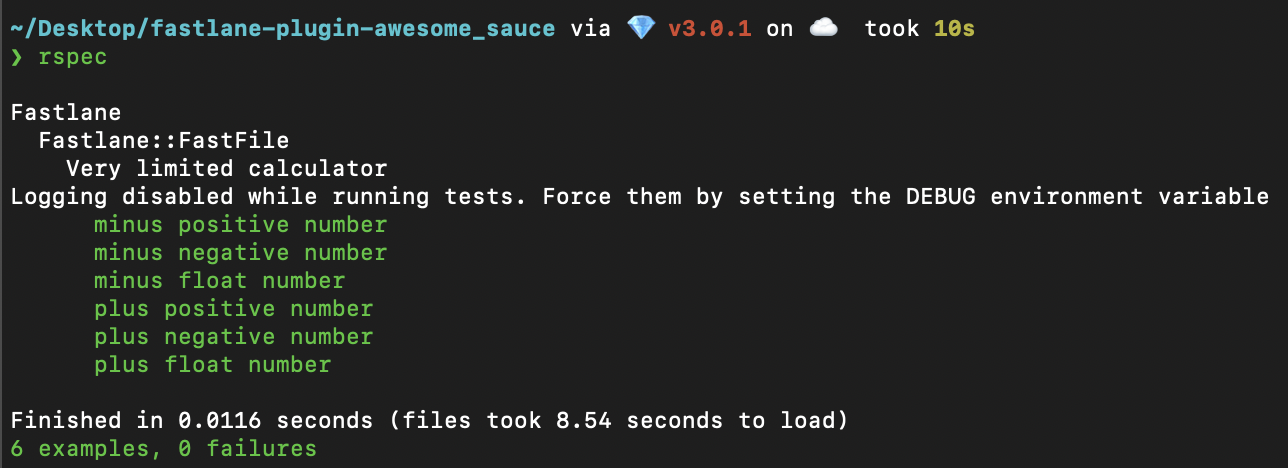
Task: Click the cloud icon in the prompt
Action: pos(822,29)
